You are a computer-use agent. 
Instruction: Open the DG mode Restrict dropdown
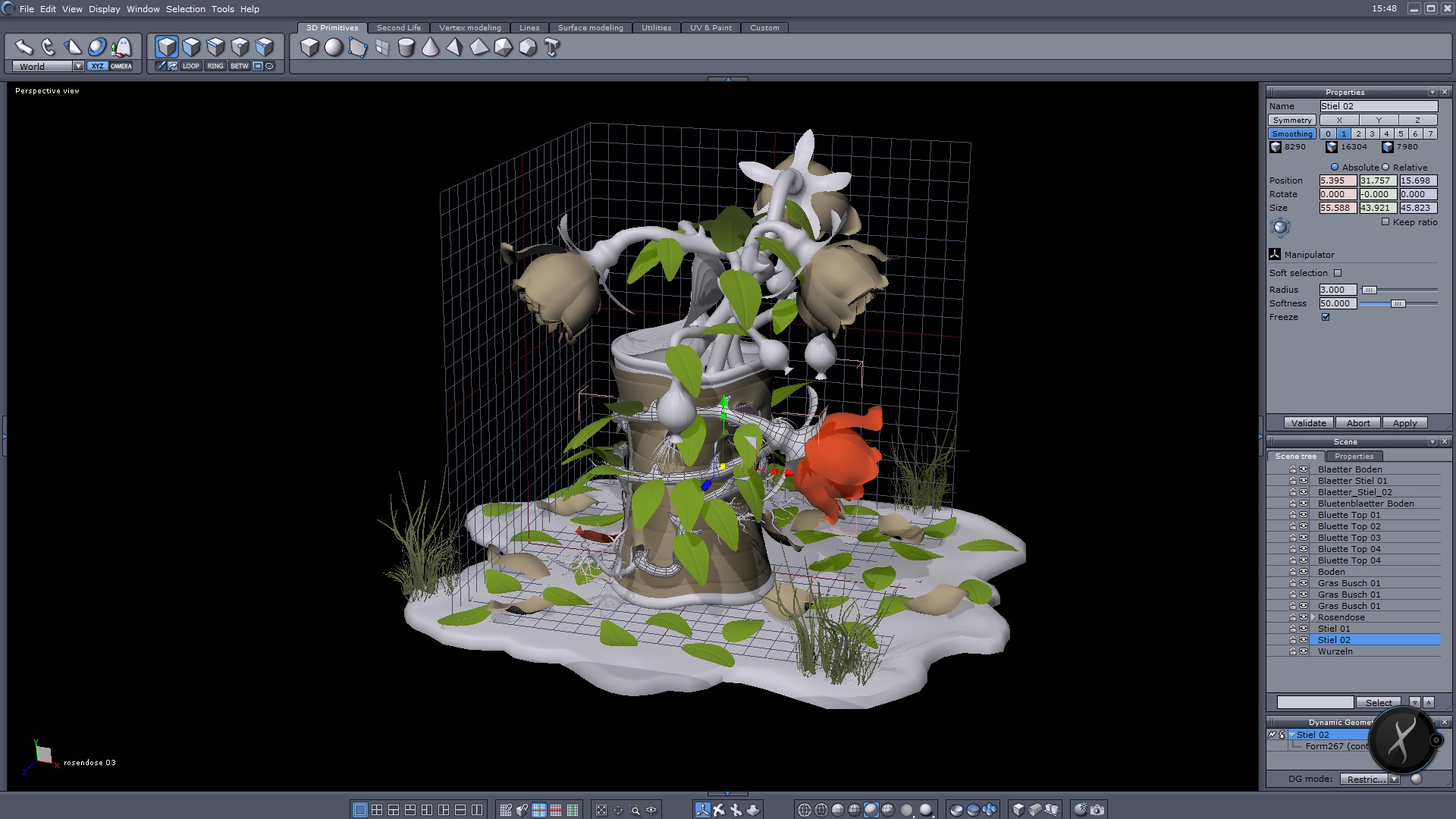pyautogui.click(x=1394, y=780)
